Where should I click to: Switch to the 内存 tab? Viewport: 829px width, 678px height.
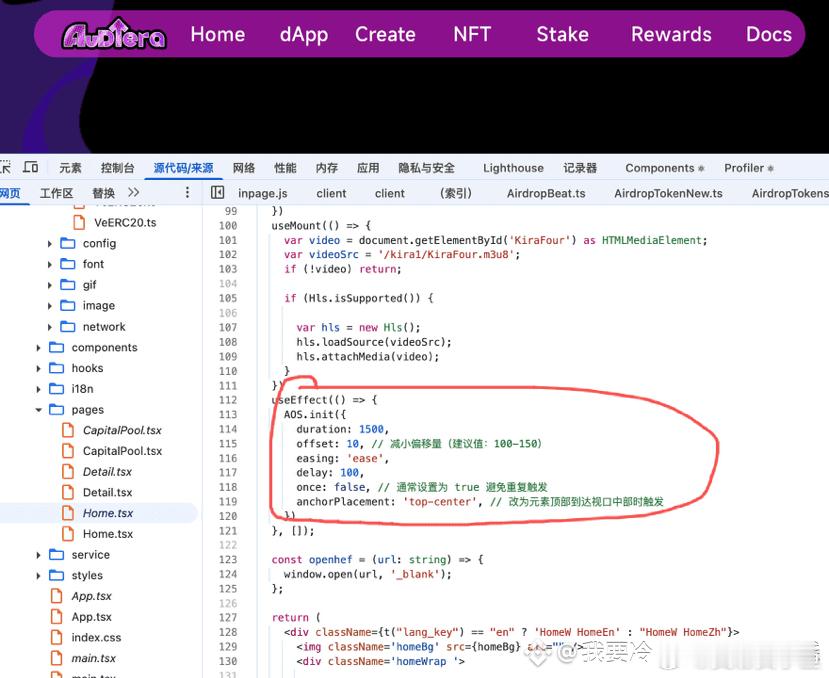[x=327, y=168]
